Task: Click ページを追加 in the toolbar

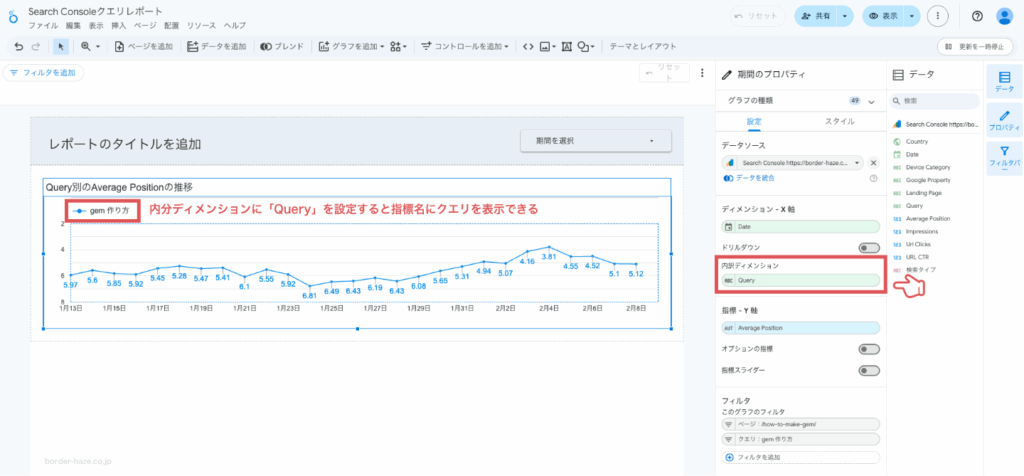Action: click(x=144, y=46)
